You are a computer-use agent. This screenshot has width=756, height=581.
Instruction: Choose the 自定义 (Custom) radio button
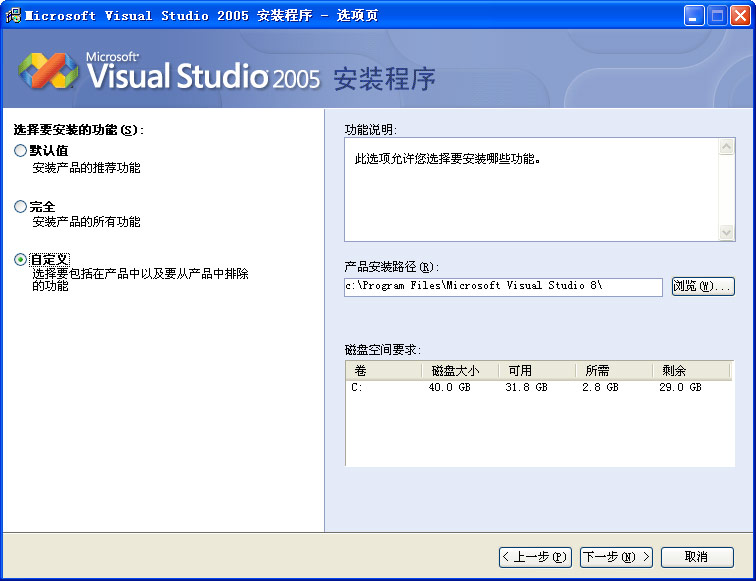pos(20,260)
